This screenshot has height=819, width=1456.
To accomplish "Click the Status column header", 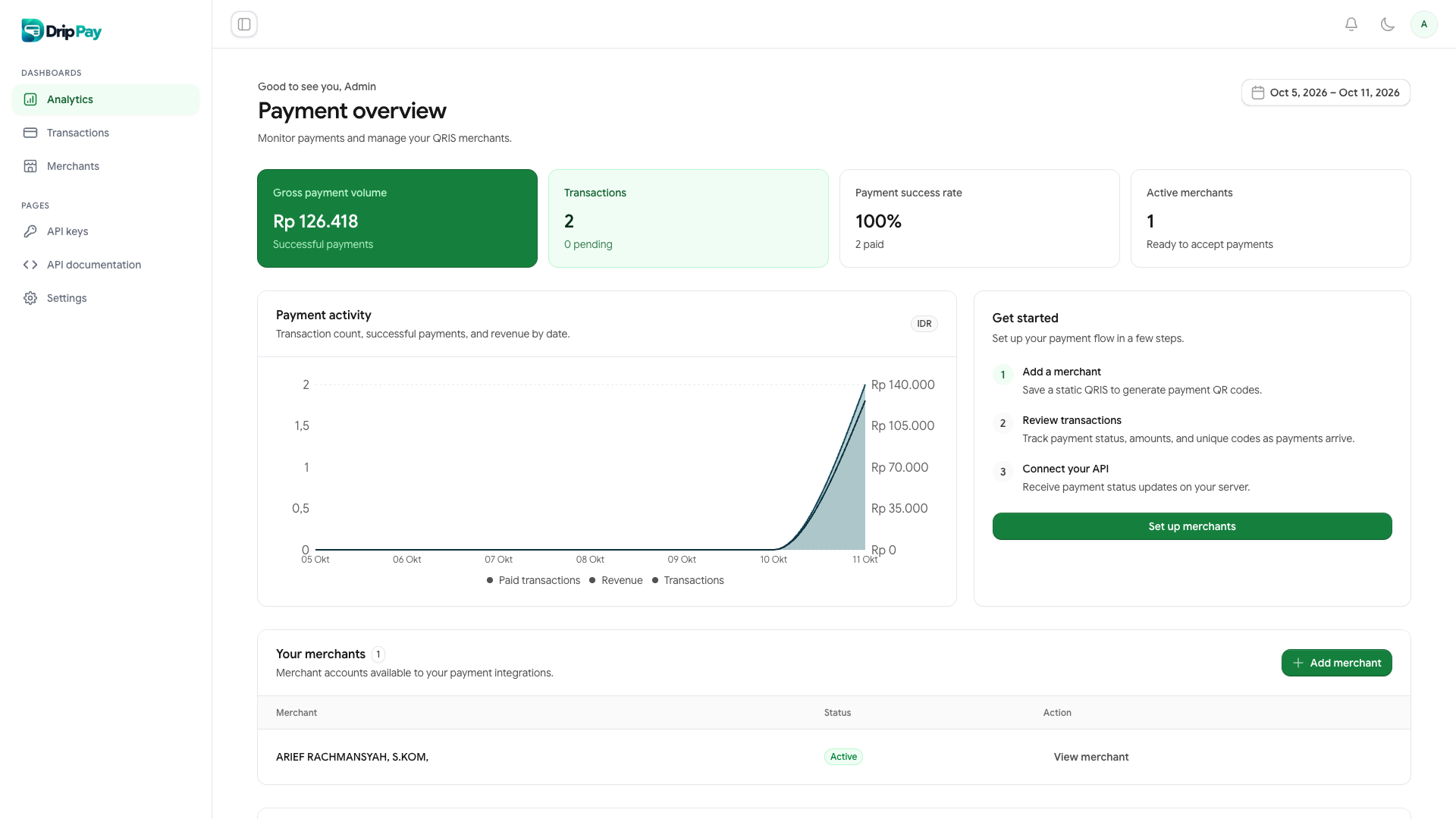I will coord(837,713).
